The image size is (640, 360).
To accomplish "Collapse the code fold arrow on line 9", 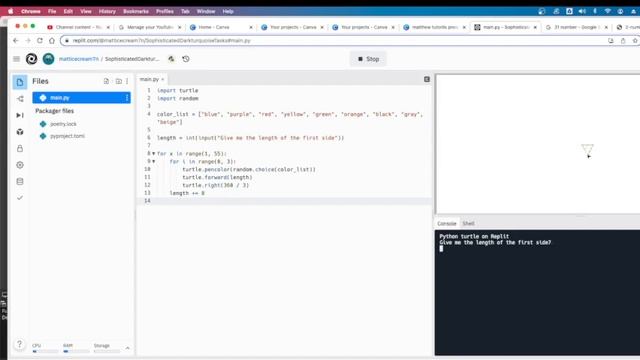I will (153, 161).
